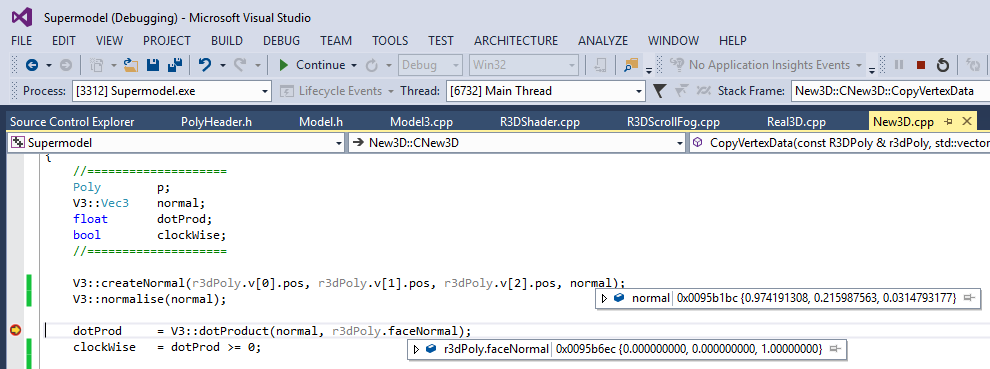This screenshot has height=369, width=990.
Task: Open the back navigation history dropdown
Action: click(x=48, y=65)
